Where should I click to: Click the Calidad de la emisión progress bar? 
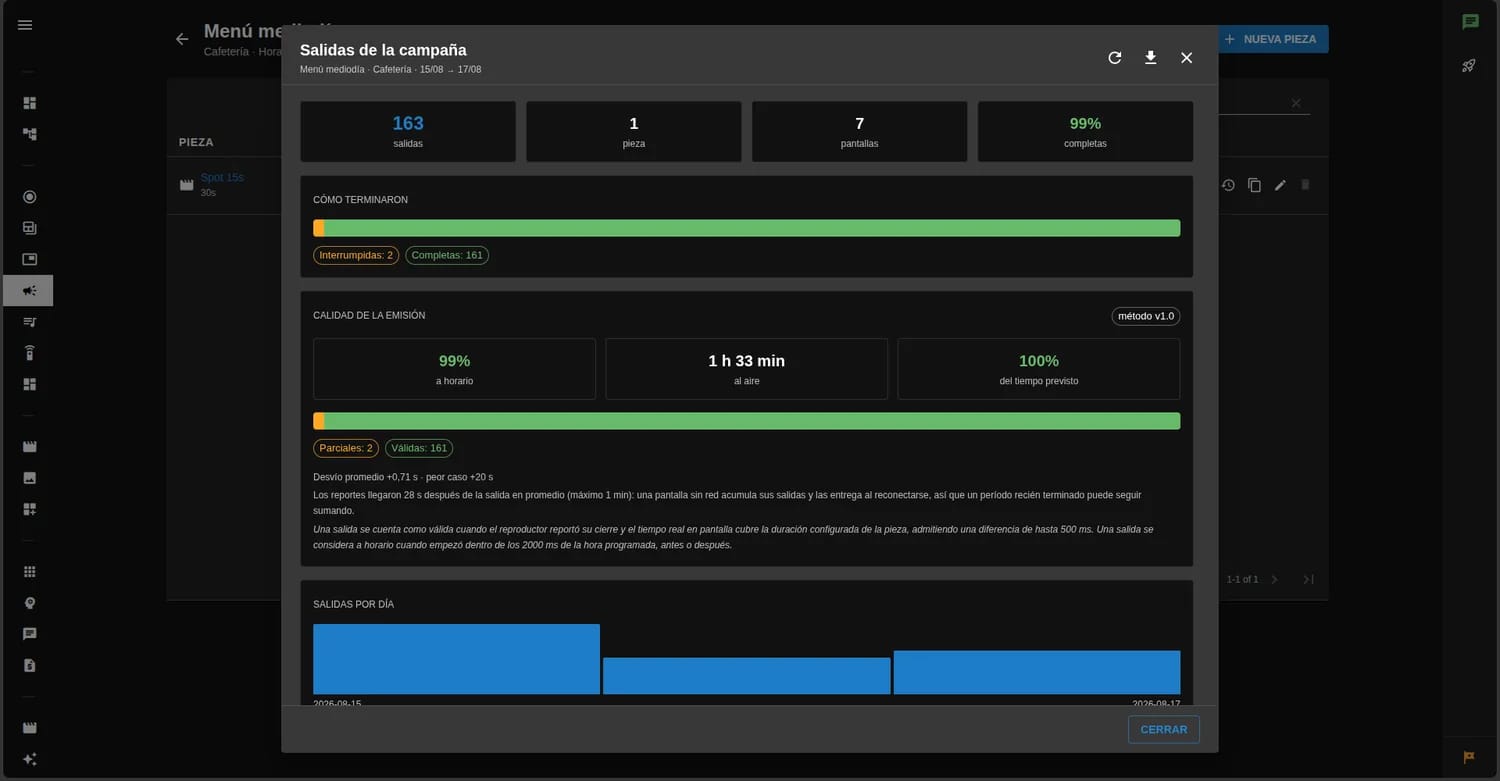point(746,421)
